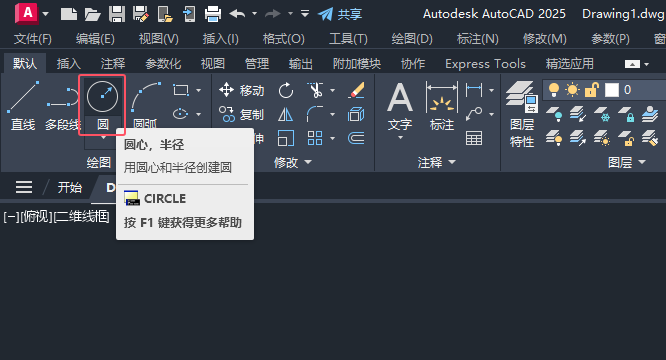666x360 pixels.
Task: Click layer 0 white color swatch
Action: [612, 90]
